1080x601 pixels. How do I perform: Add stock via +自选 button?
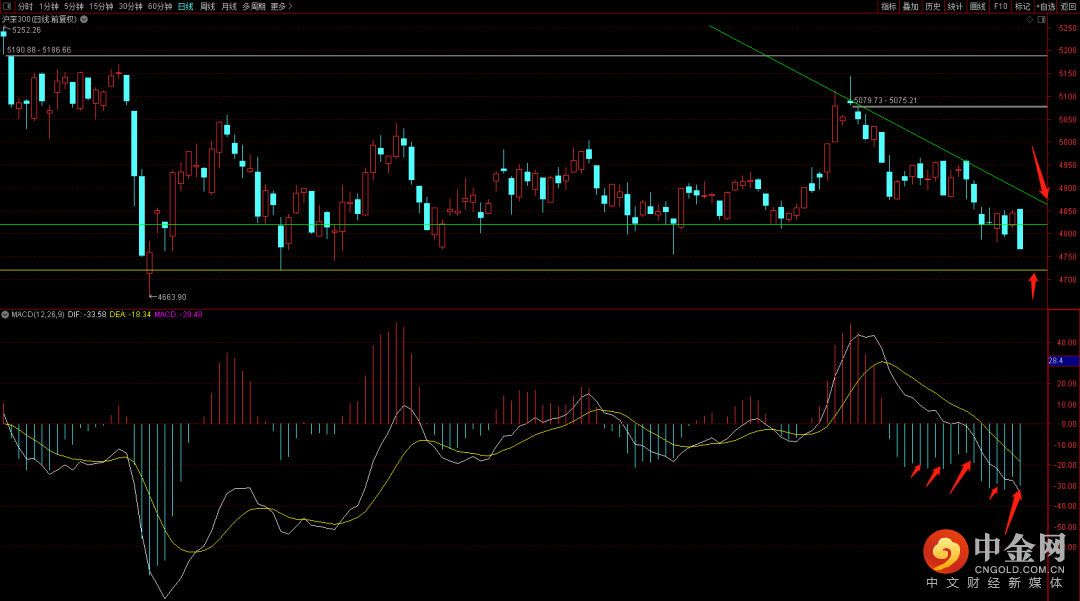[1046, 6]
